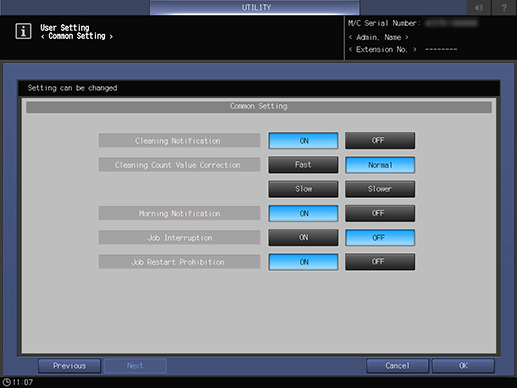Turn Cleaning Notification ON
The image size is (517, 388).
[x=303, y=141]
